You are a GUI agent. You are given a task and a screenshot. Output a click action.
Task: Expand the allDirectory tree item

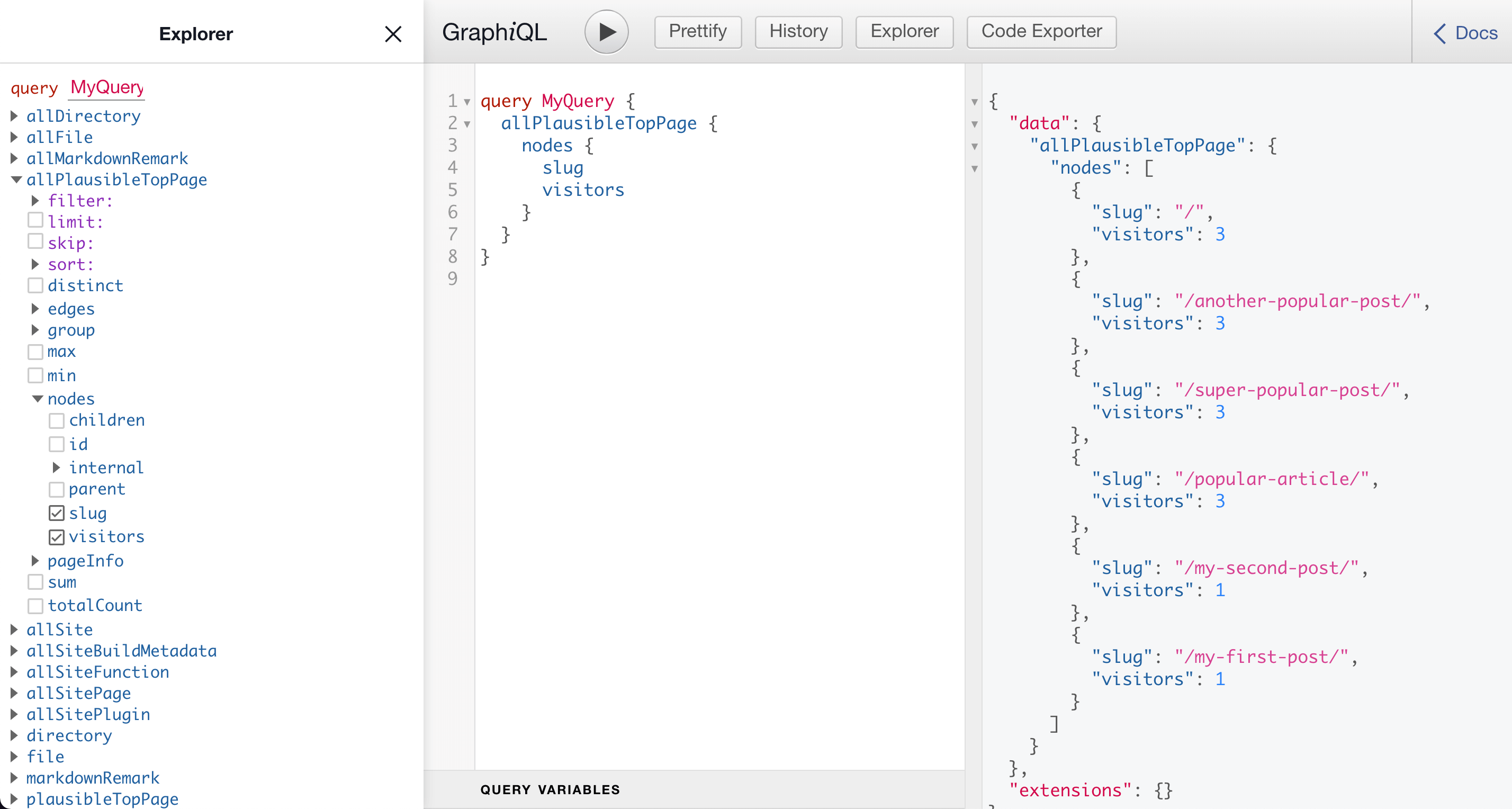click(15, 115)
